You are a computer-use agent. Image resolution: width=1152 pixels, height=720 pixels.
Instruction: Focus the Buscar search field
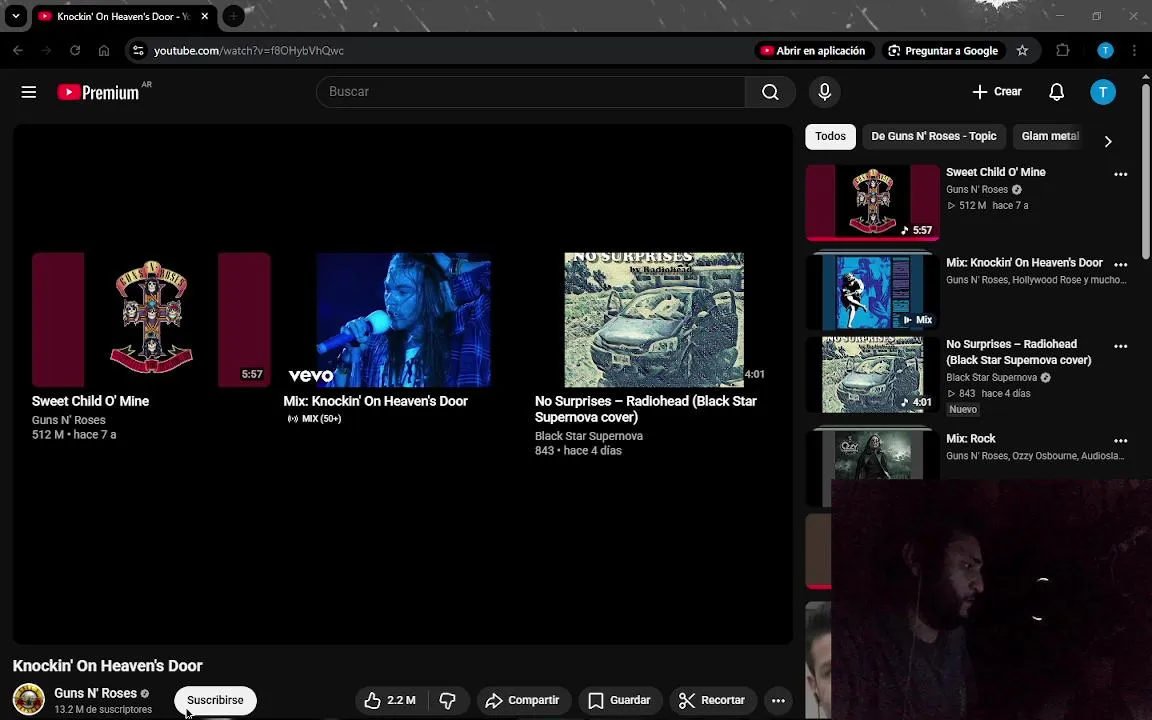tap(530, 92)
